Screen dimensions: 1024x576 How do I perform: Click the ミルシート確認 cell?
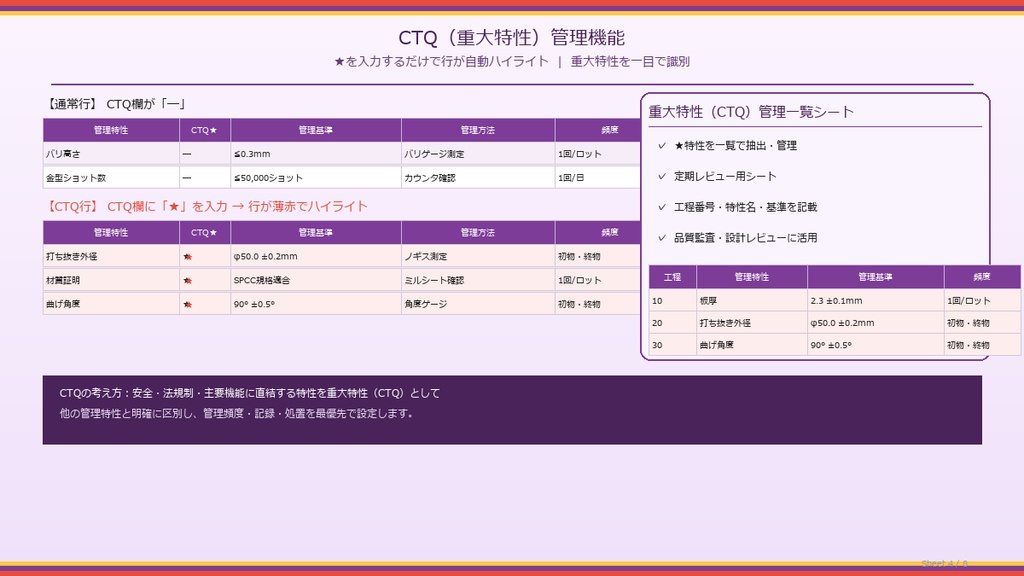click(x=478, y=280)
